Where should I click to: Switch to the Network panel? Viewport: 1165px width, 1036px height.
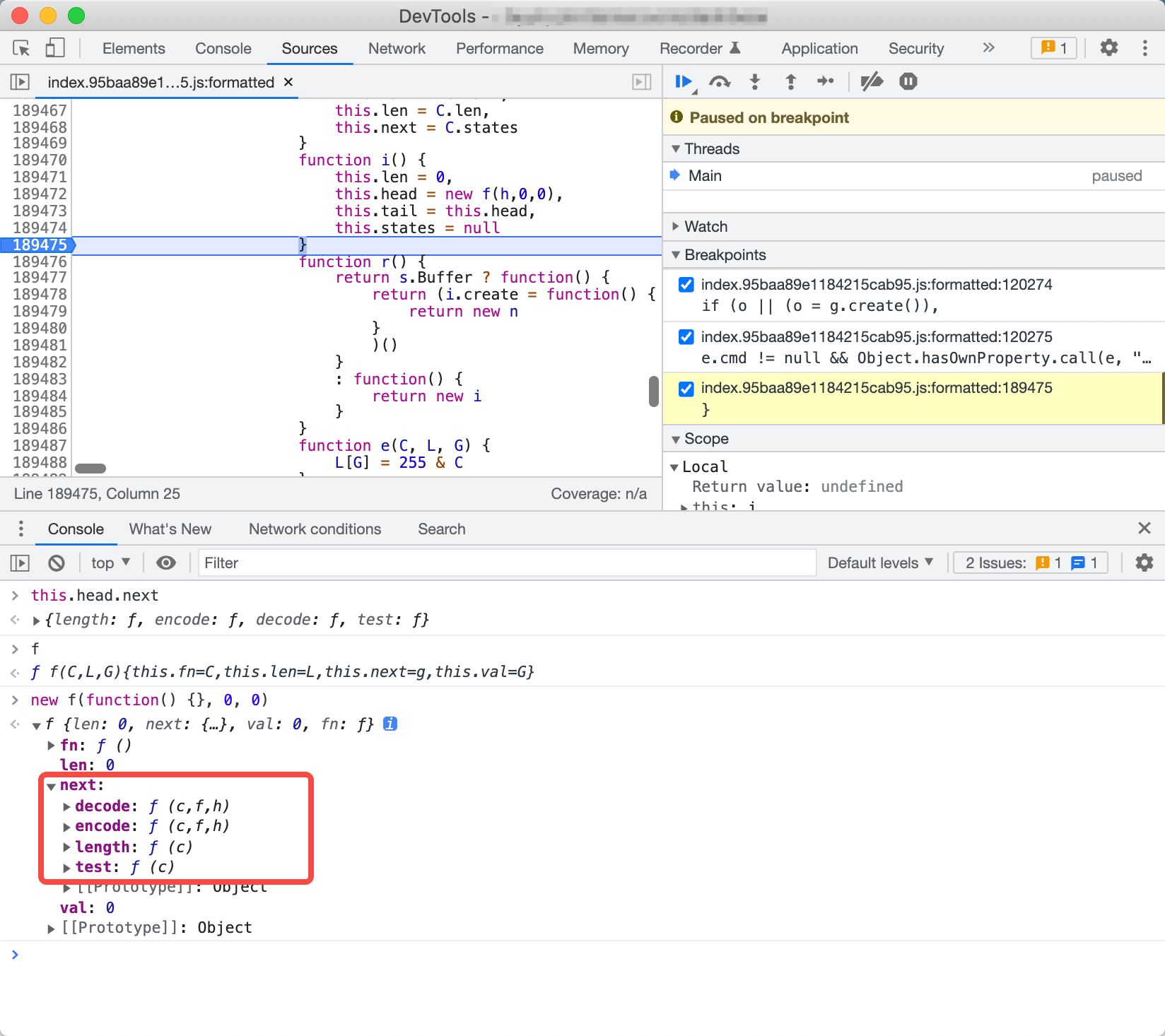(x=396, y=48)
